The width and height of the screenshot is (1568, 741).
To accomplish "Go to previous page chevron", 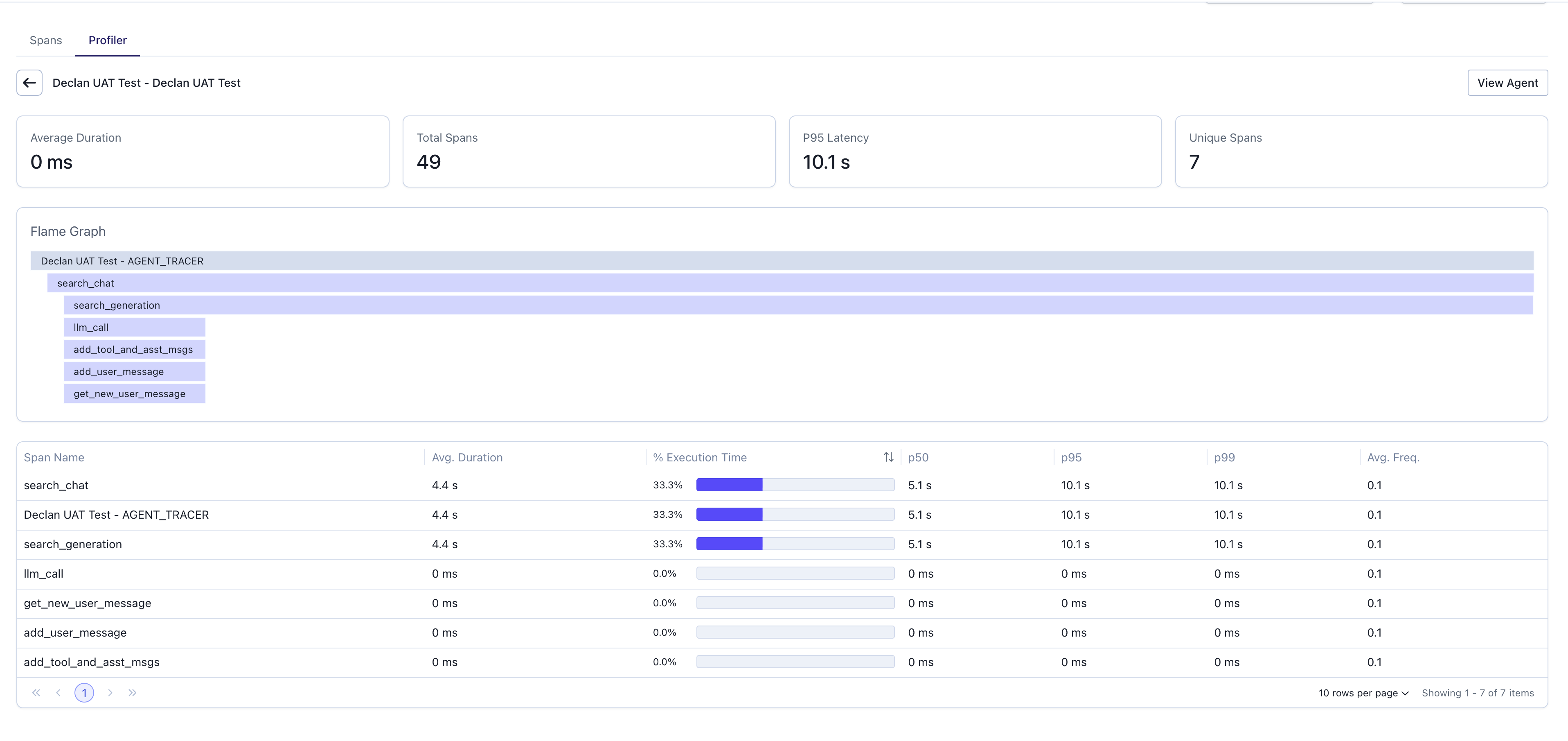I will coord(59,693).
